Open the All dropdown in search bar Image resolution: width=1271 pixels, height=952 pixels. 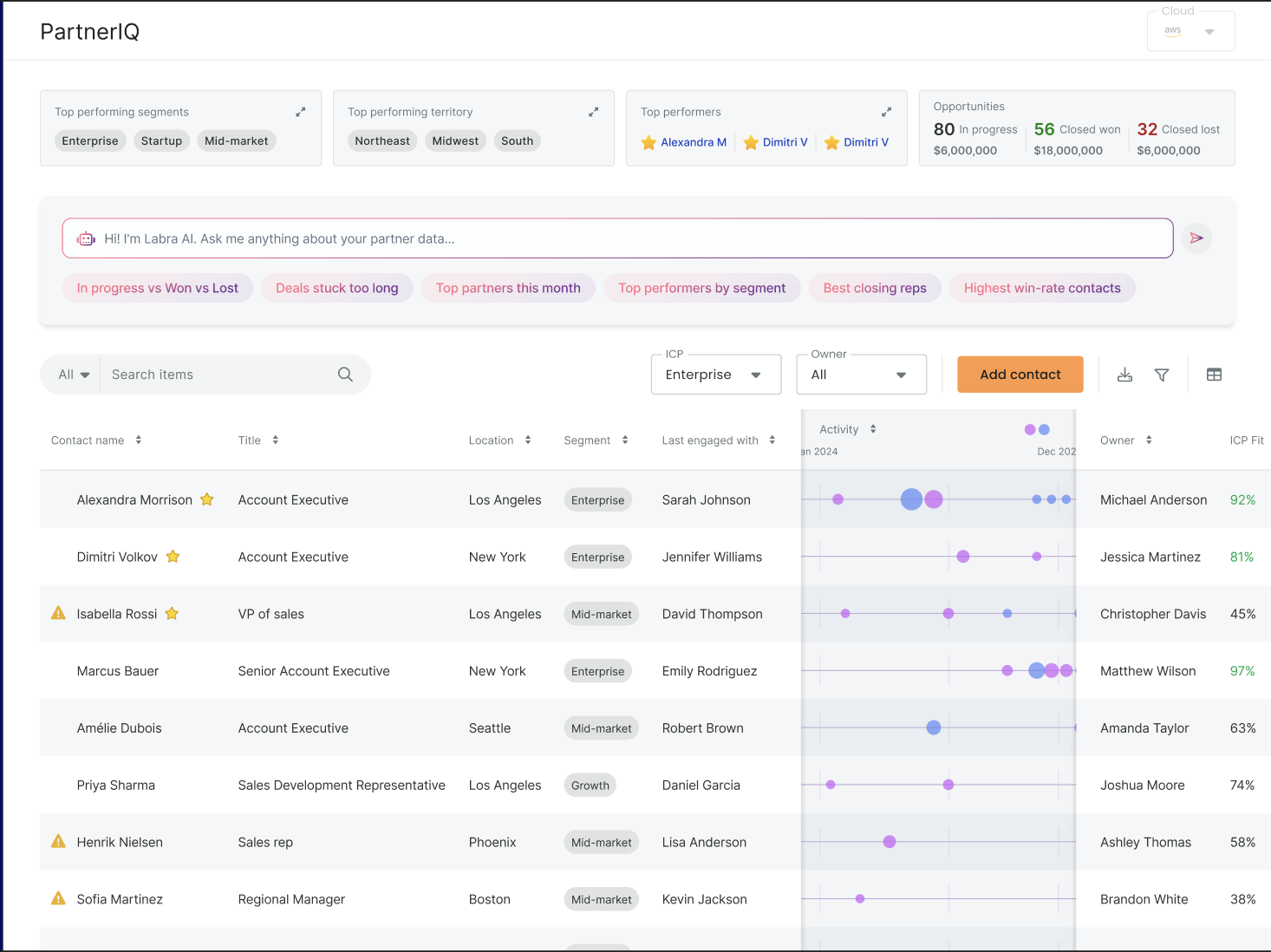[74, 375]
